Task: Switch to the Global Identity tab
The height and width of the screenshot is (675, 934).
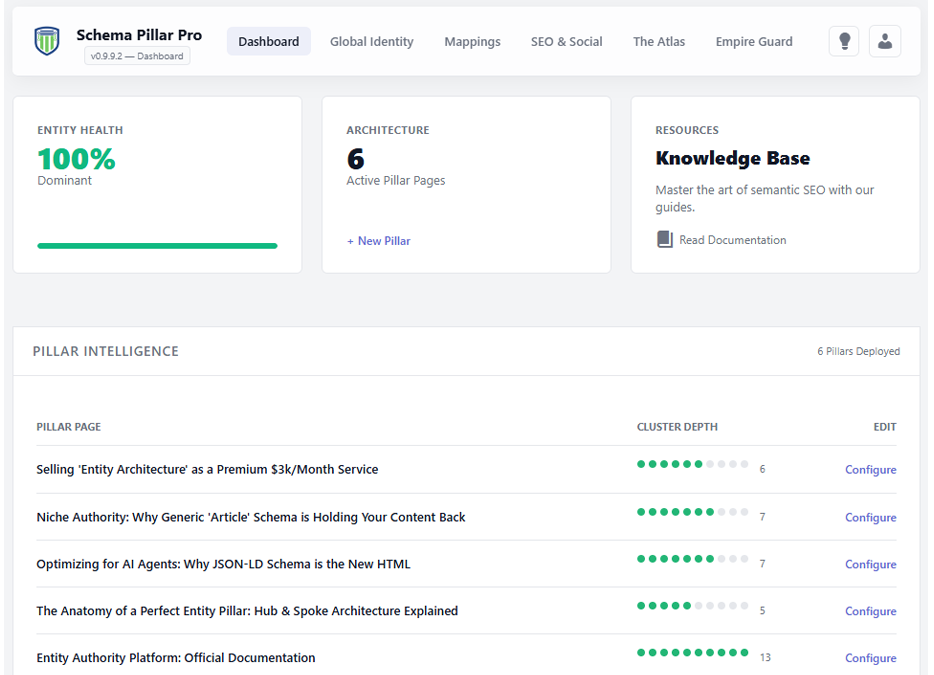Action: point(371,41)
